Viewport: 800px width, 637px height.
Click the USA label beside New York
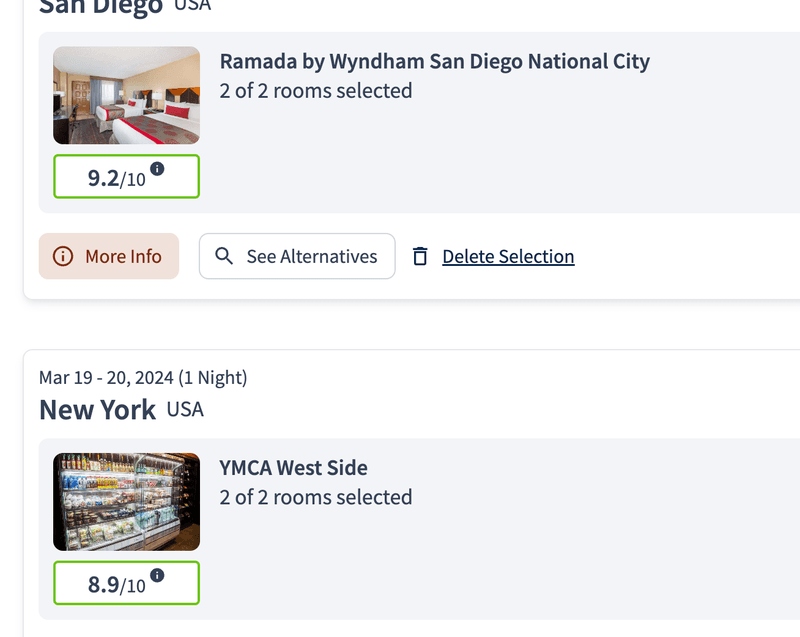pos(185,409)
